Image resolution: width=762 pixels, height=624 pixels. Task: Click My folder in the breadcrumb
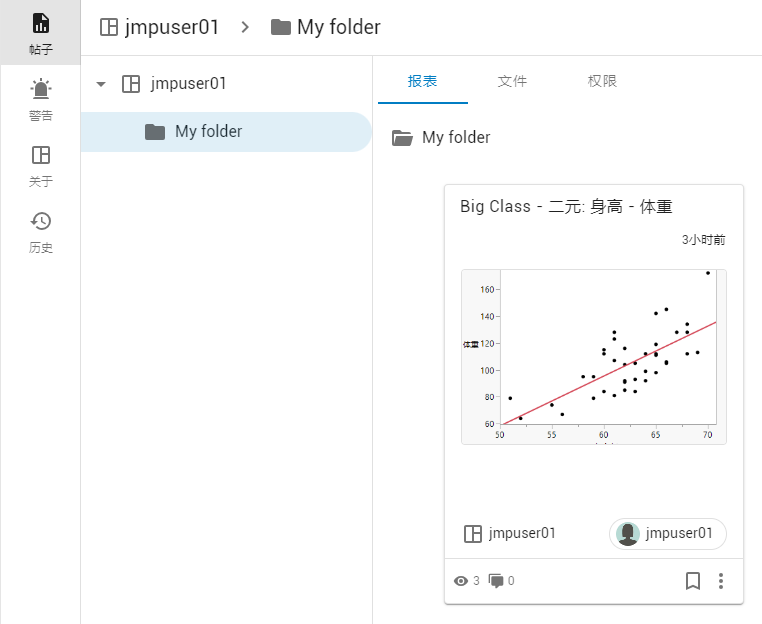click(x=338, y=27)
